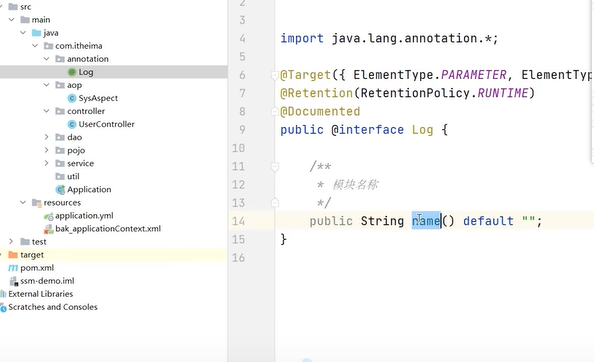The width and height of the screenshot is (594, 362).
Task: Toggle fold marker at Javadoc comment end
Action: (275, 203)
